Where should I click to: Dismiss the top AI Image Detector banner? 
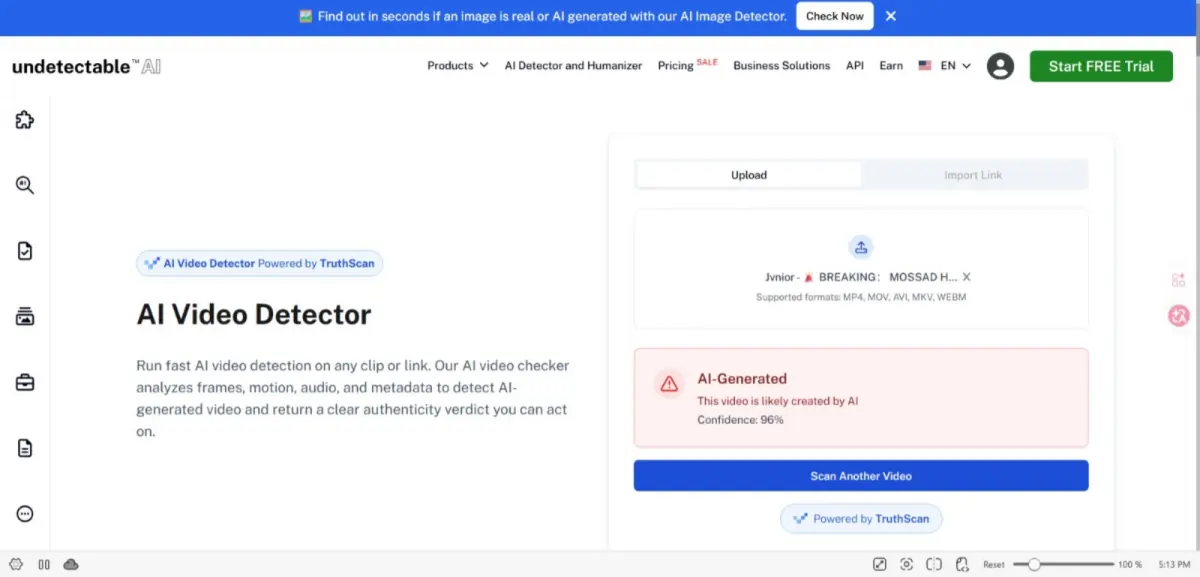point(891,16)
